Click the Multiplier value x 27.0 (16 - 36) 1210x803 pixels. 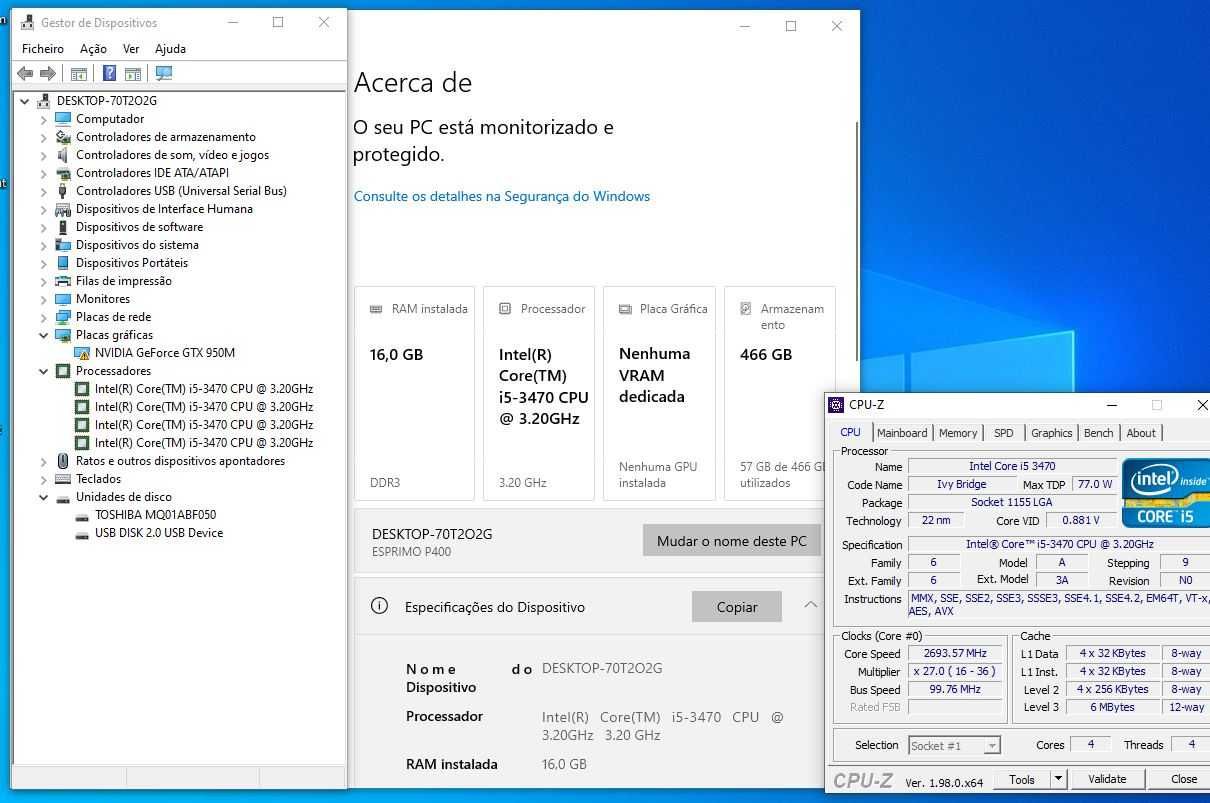tap(955, 671)
